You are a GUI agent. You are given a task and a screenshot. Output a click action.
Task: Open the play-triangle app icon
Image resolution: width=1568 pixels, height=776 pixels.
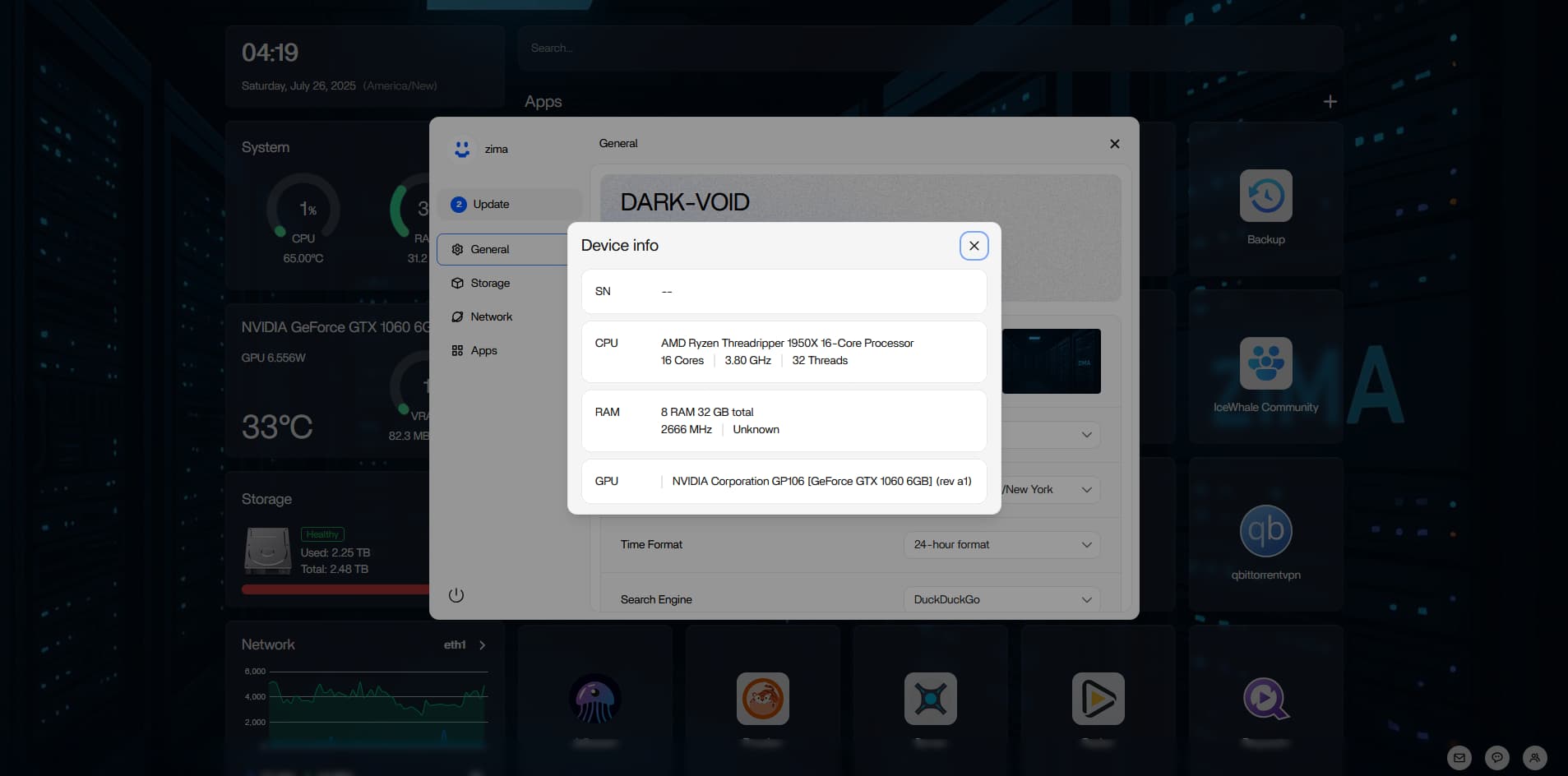[x=1099, y=699]
